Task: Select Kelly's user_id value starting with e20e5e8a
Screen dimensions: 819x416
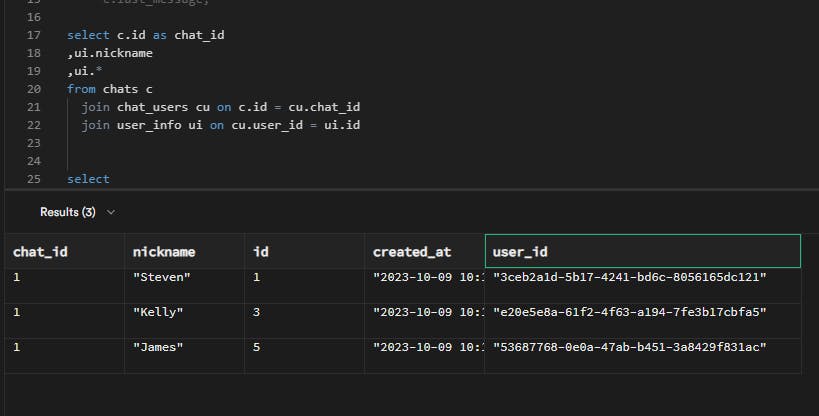Action: pos(629,312)
